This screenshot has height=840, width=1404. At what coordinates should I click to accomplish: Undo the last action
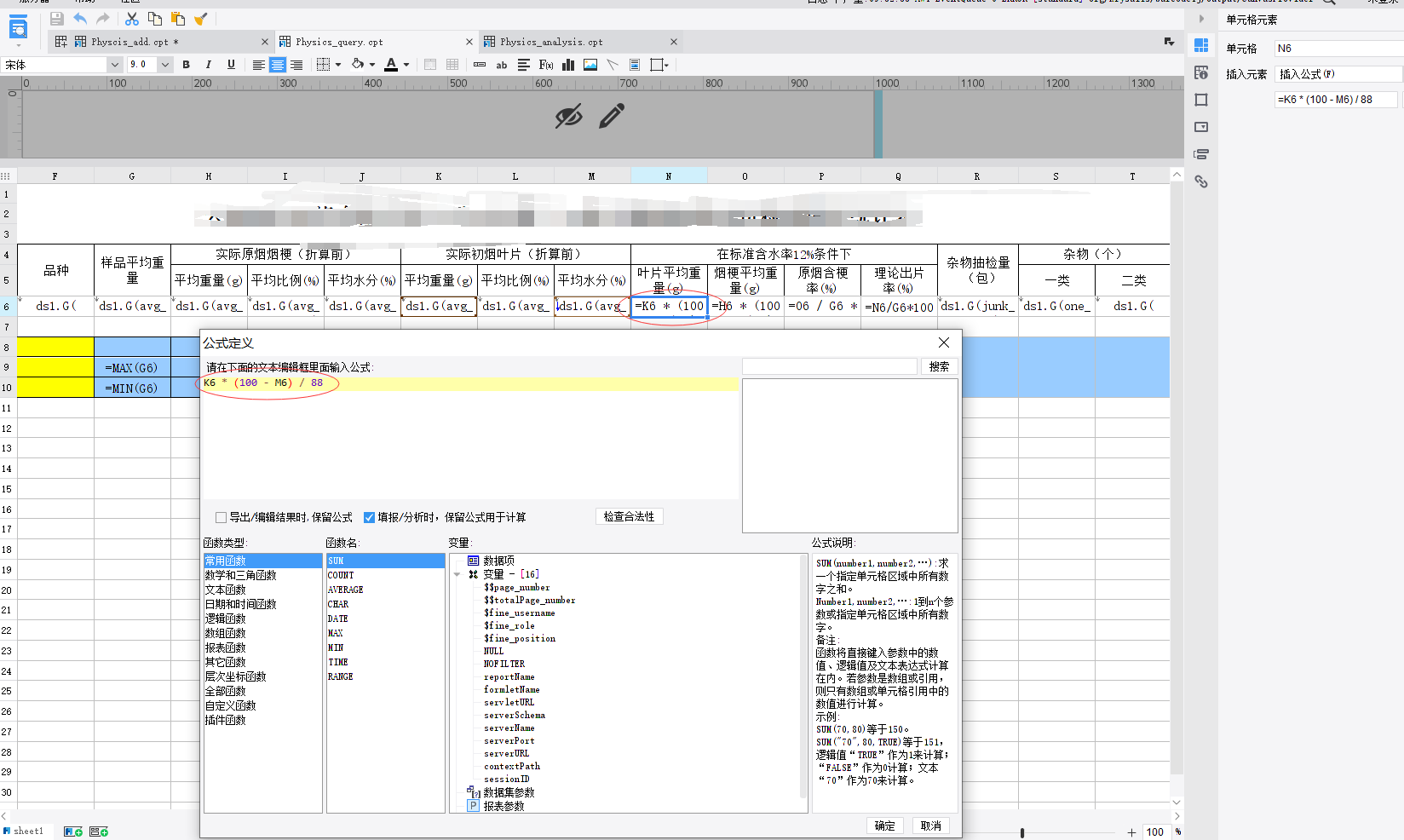click(x=80, y=19)
